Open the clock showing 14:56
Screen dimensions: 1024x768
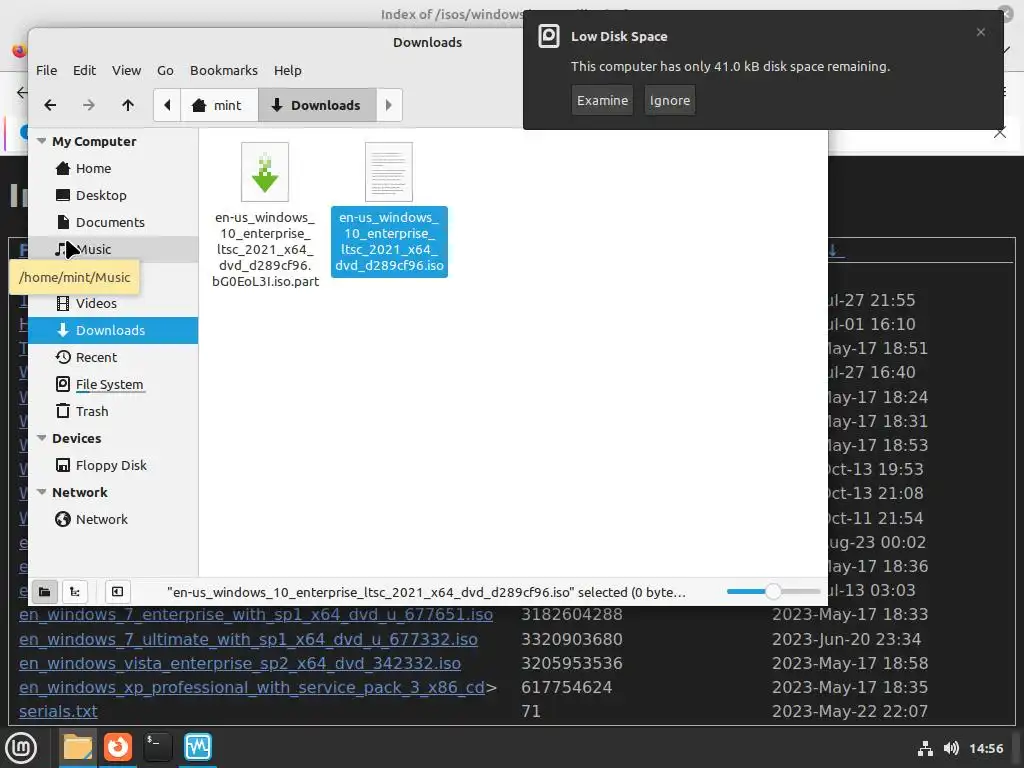point(986,748)
